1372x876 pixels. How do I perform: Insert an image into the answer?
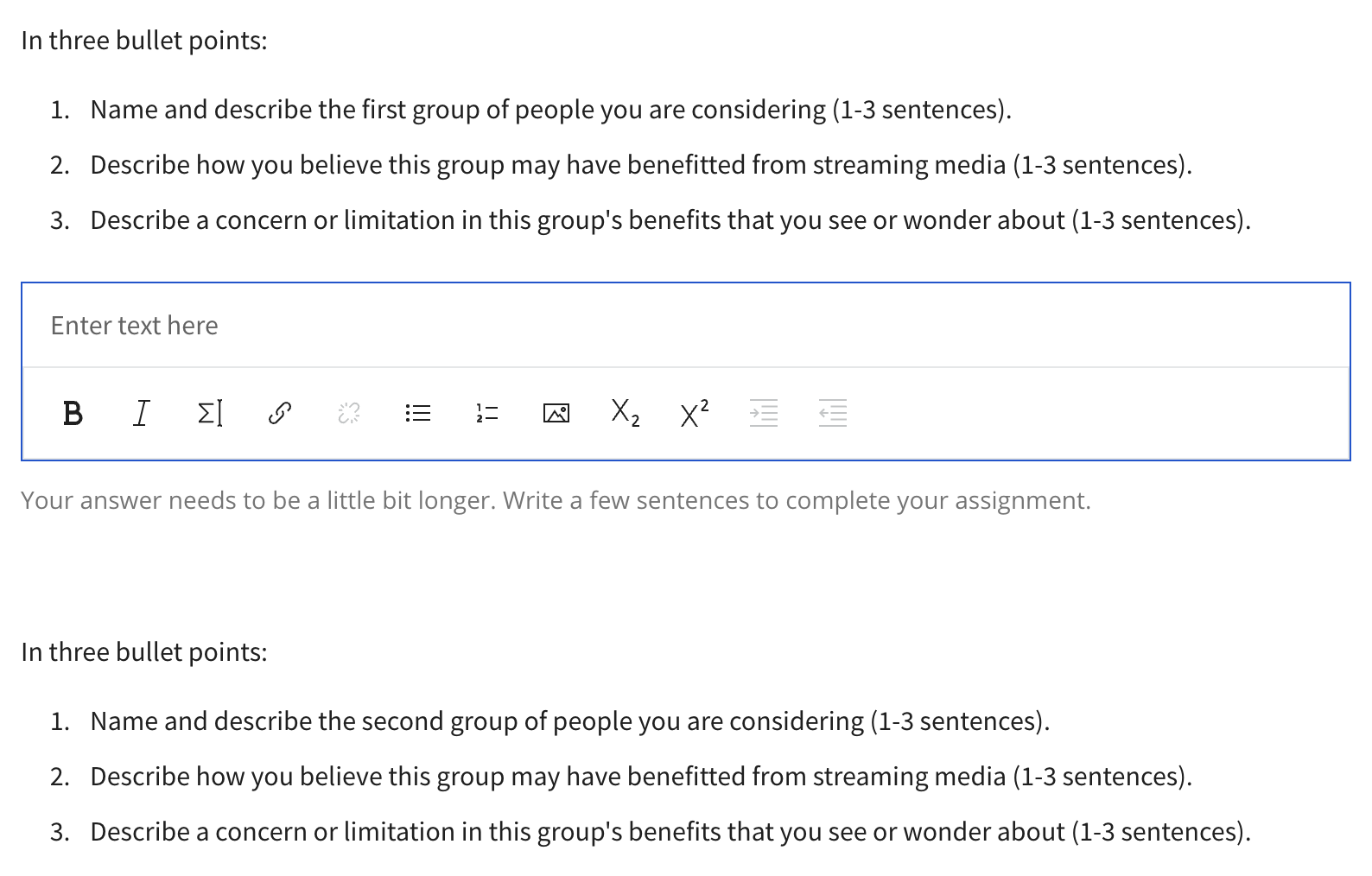(x=556, y=414)
